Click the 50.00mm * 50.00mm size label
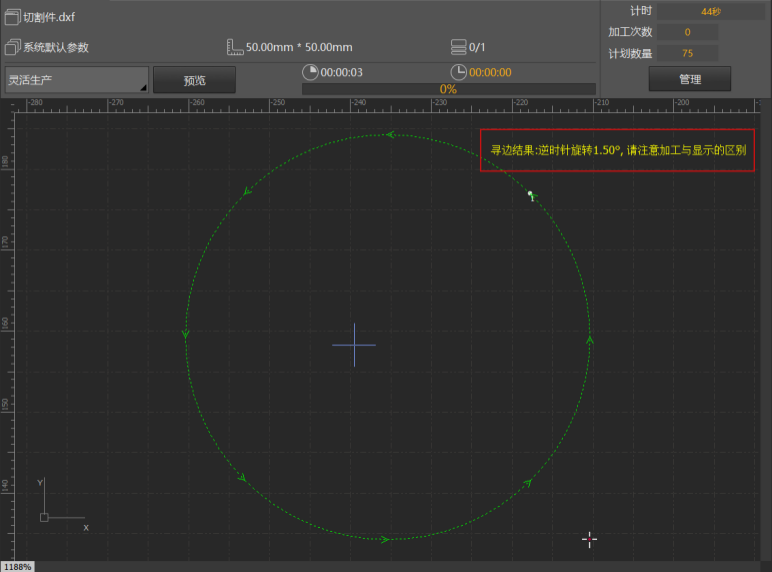The width and height of the screenshot is (772, 572). click(x=299, y=47)
